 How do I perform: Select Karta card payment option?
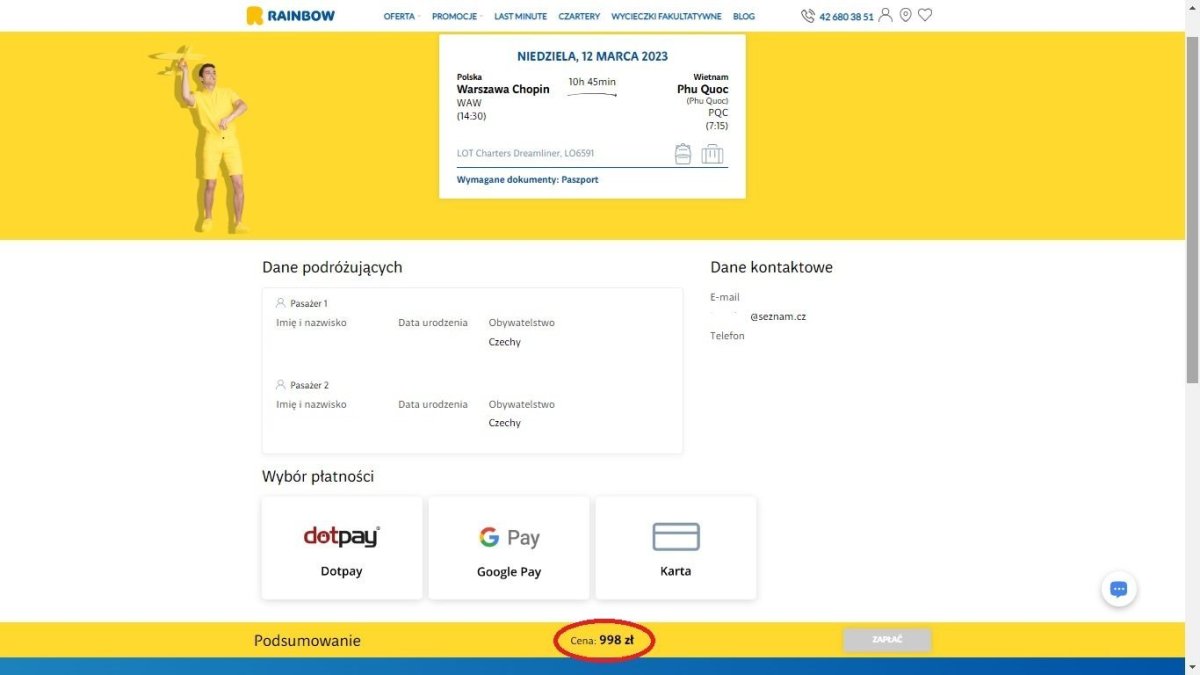(x=676, y=548)
